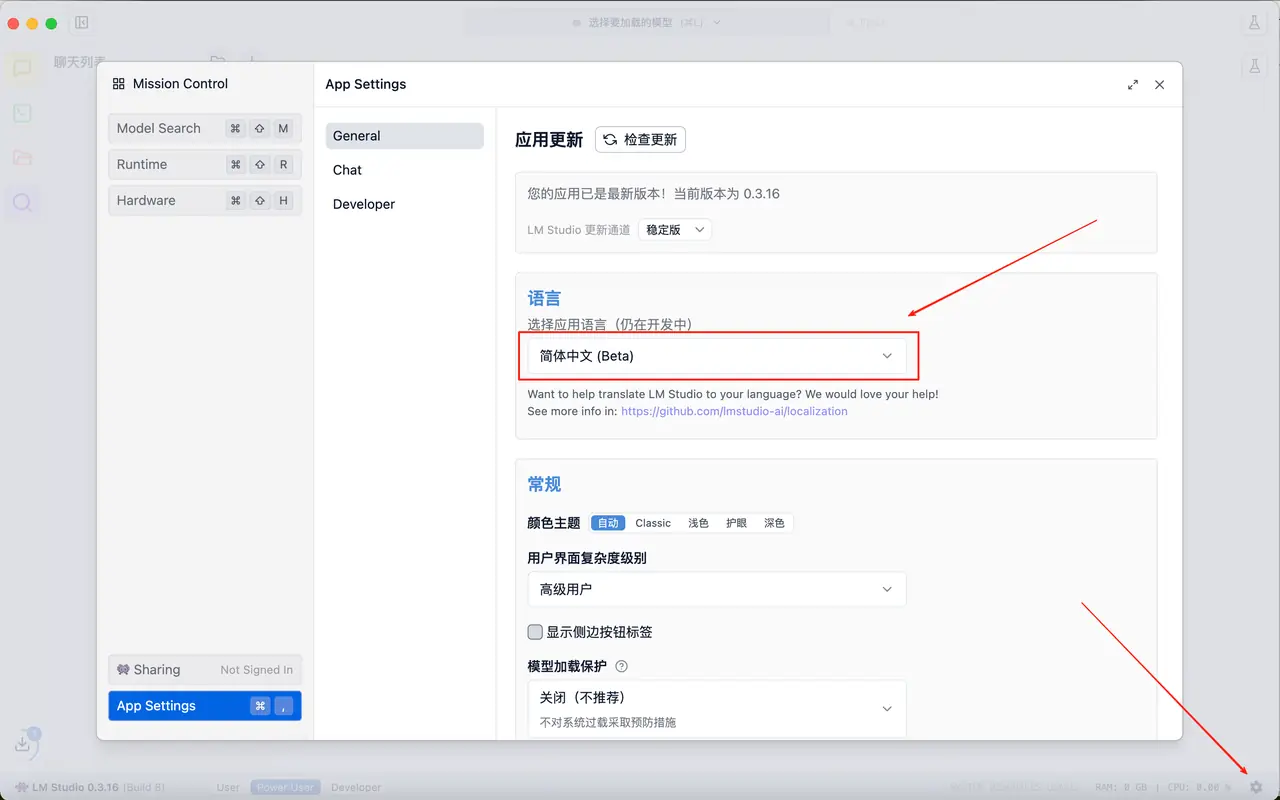1280x800 pixels.
Task: Select App Settings in Mission Control
Action: click(205, 706)
